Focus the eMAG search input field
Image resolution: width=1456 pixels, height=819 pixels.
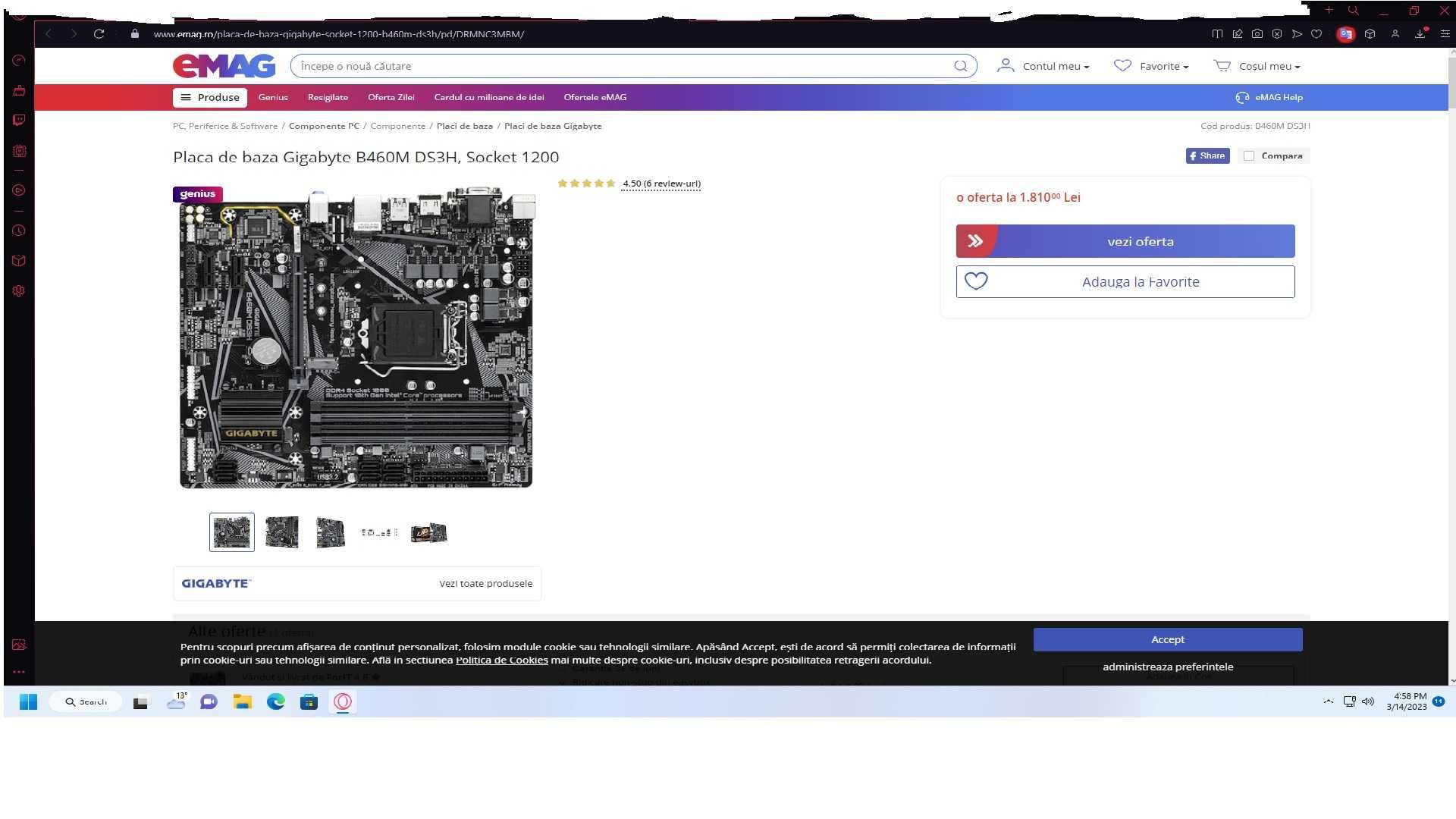tap(622, 66)
